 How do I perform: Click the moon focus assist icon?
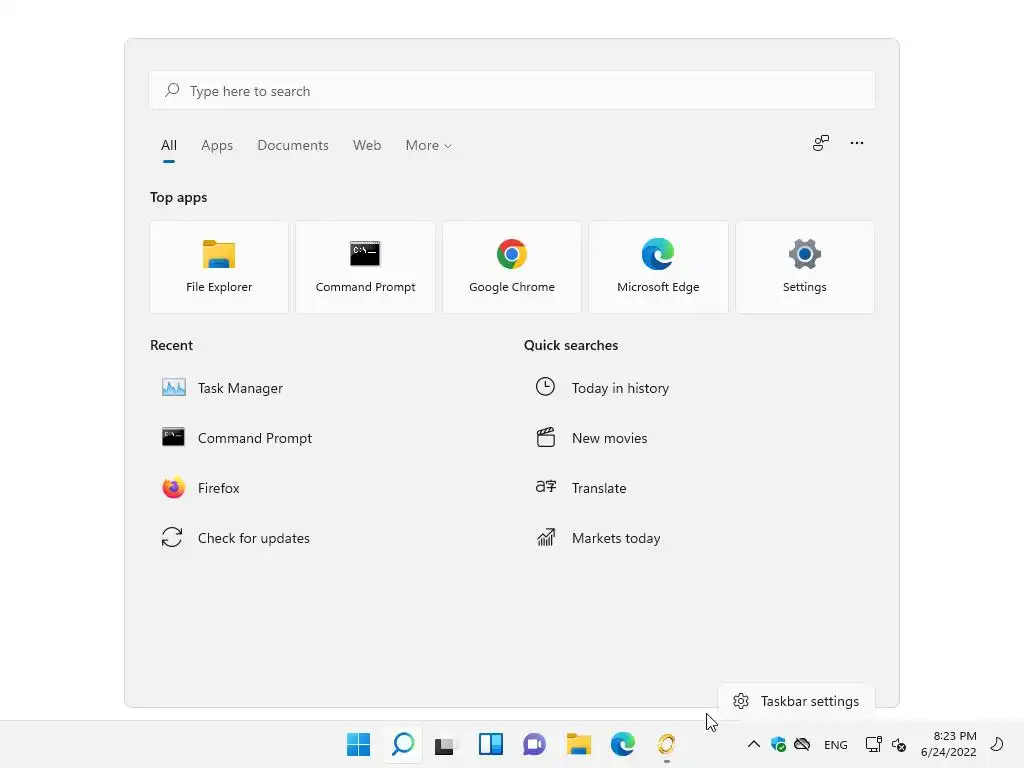[997, 744]
